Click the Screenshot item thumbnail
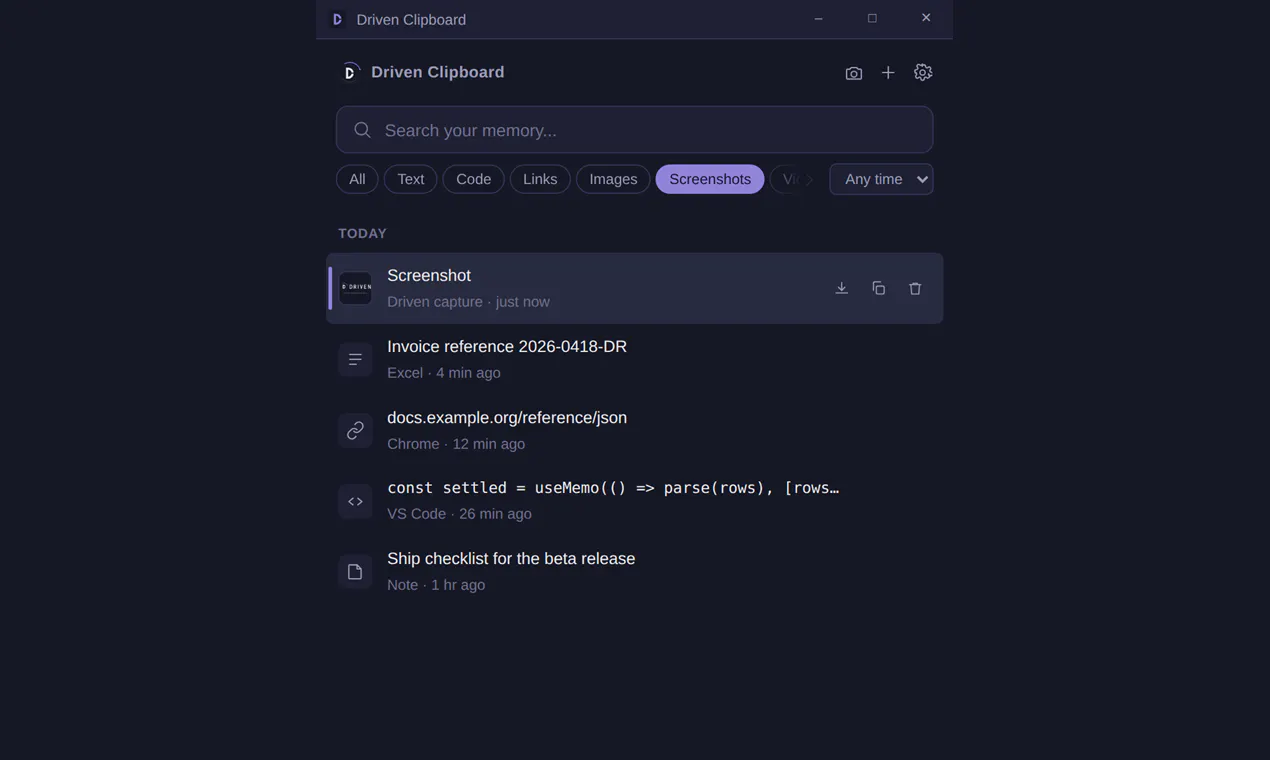 (x=355, y=288)
